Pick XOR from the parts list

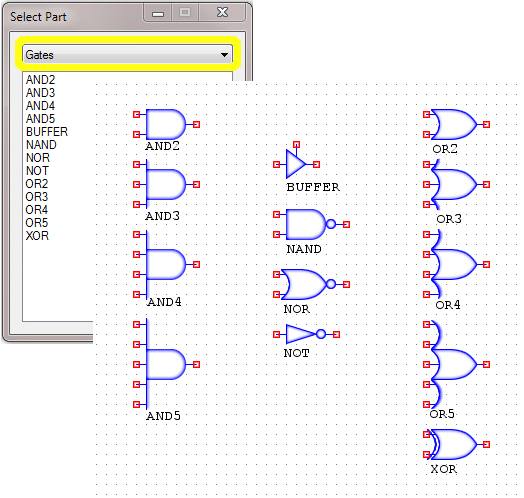point(37,236)
